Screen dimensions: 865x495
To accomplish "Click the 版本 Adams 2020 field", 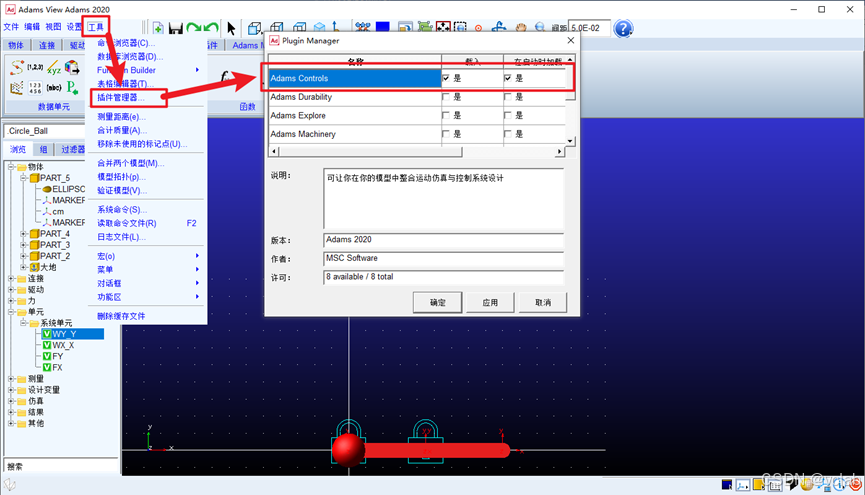I will 443,239.
